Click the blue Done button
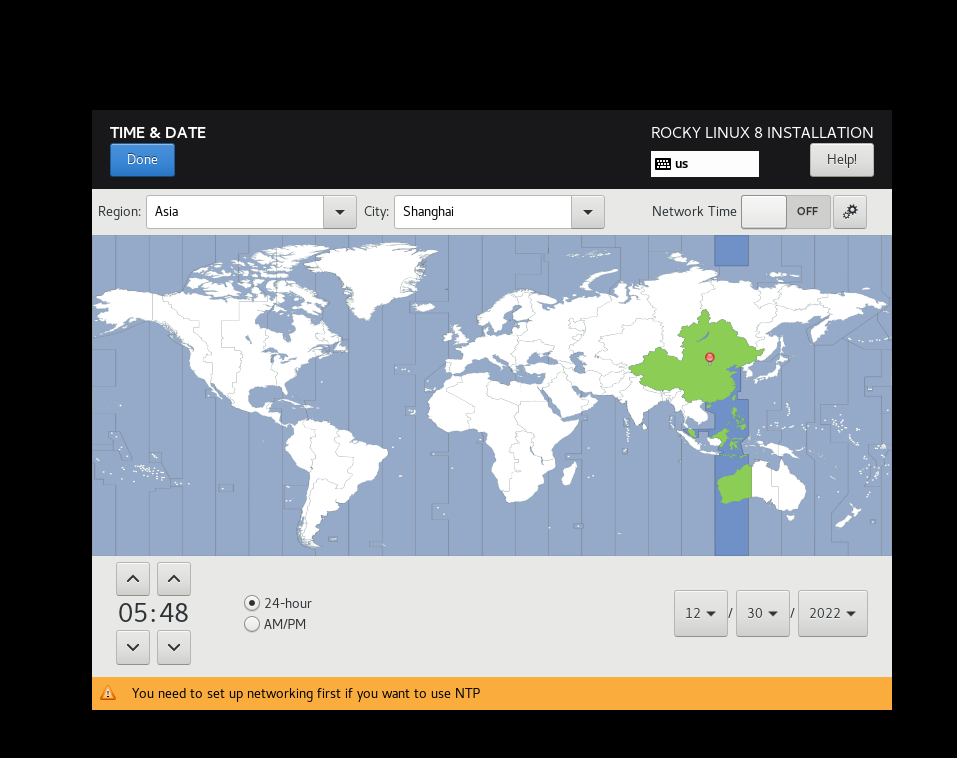Viewport: 957px width, 758px height. point(142,160)
